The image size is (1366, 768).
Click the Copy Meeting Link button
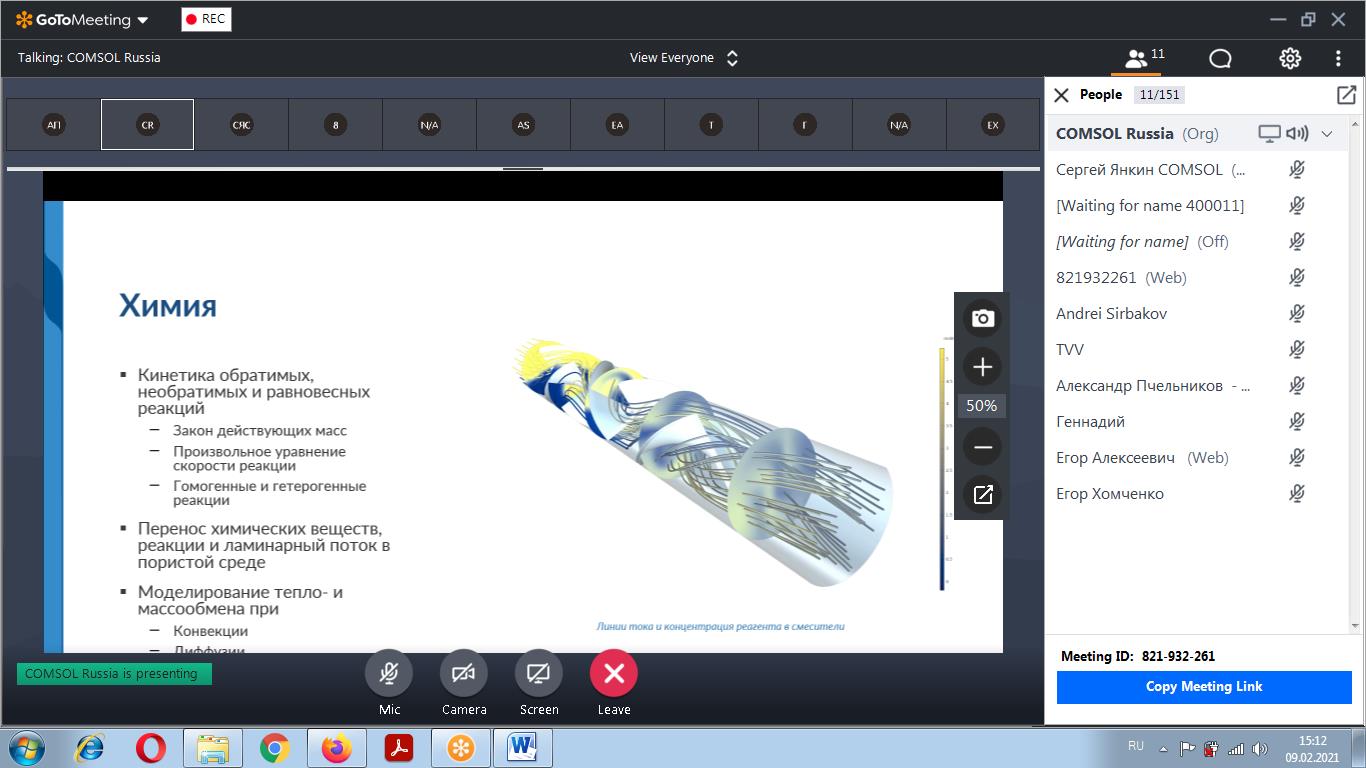tap(1204, 687)
